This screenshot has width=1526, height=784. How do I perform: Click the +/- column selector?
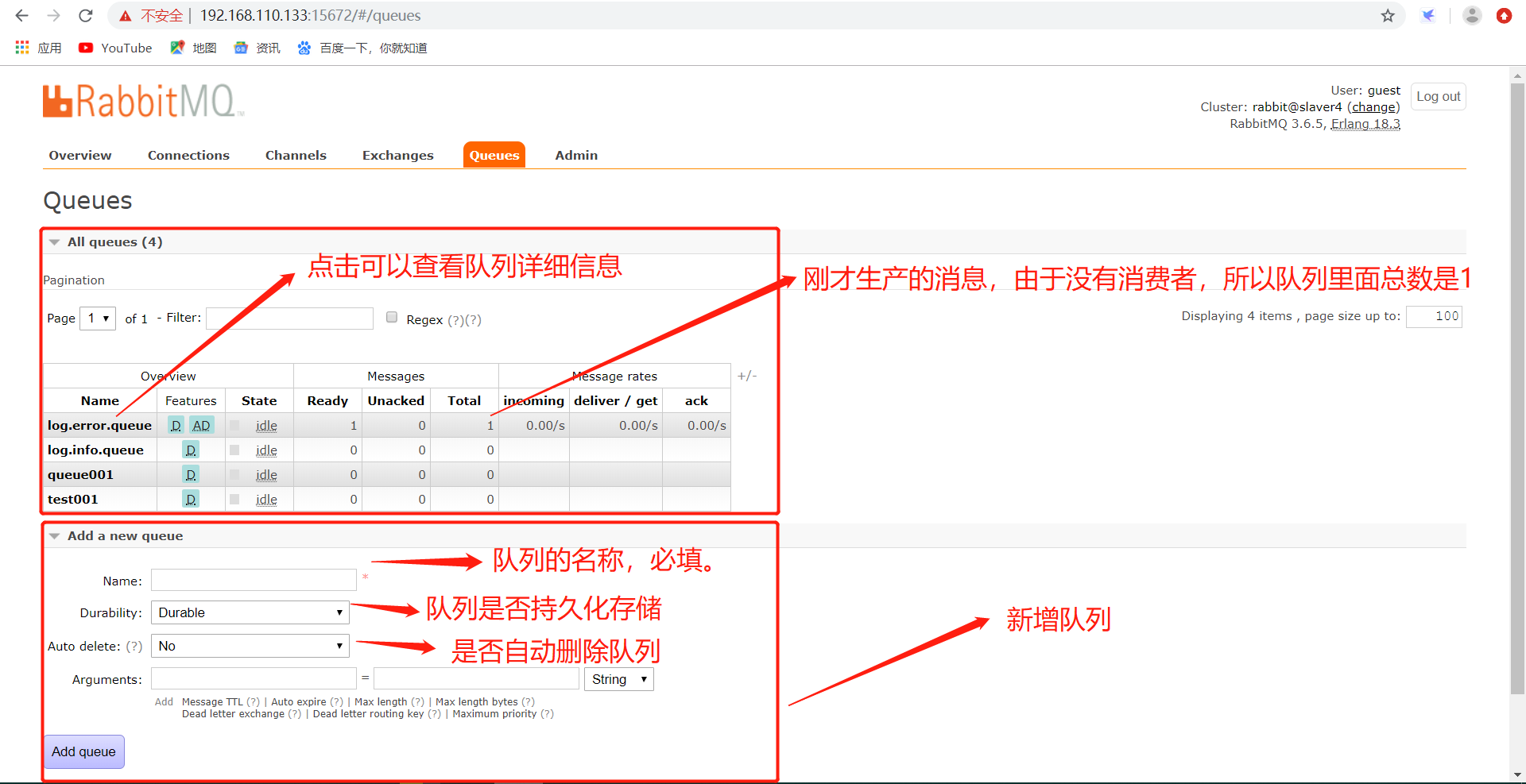click(x=747, y=376)
